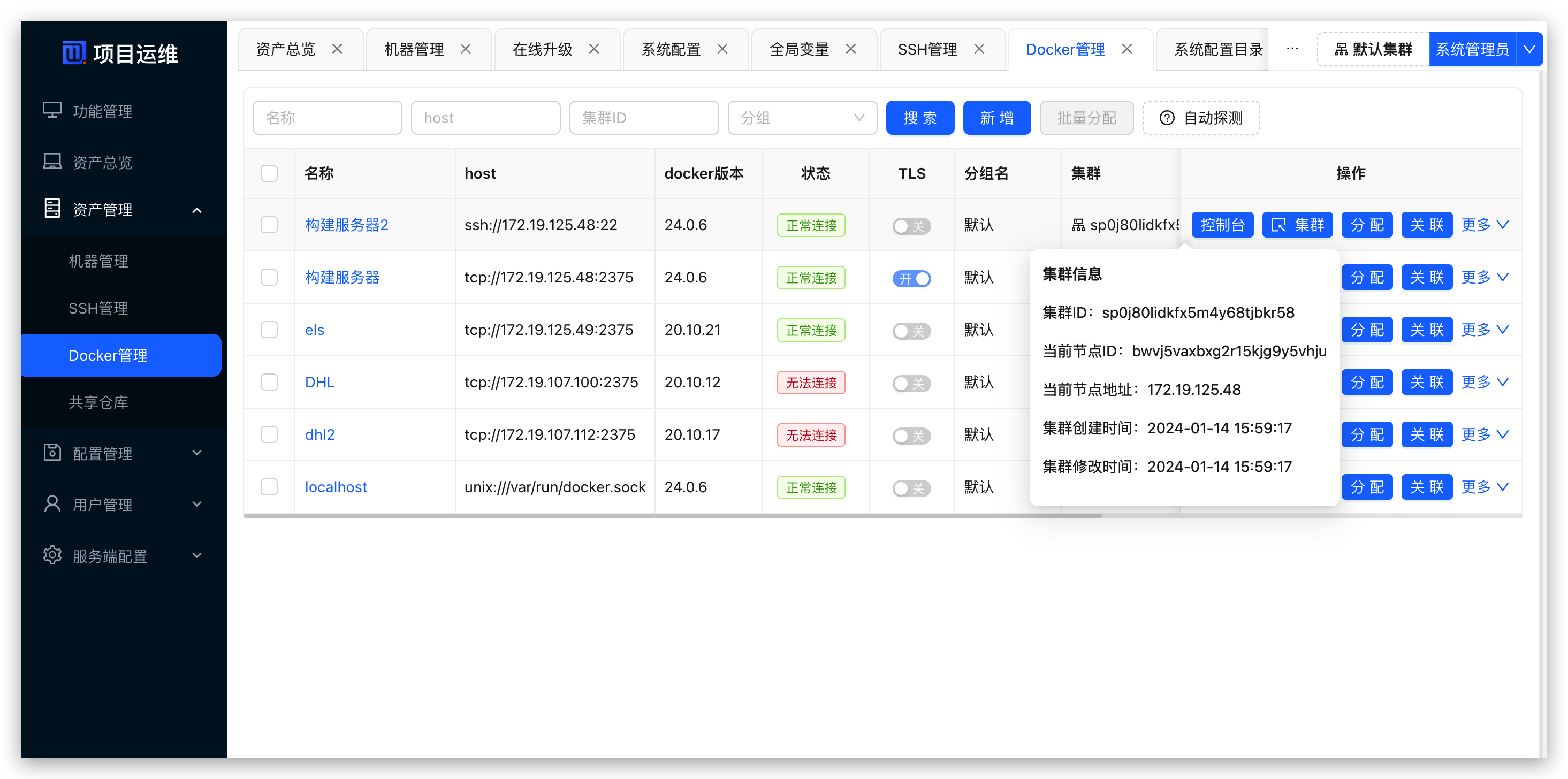Turn off TLS switch for 构建服务器
The image size is (1568, 779).
[x=911, y=278]
